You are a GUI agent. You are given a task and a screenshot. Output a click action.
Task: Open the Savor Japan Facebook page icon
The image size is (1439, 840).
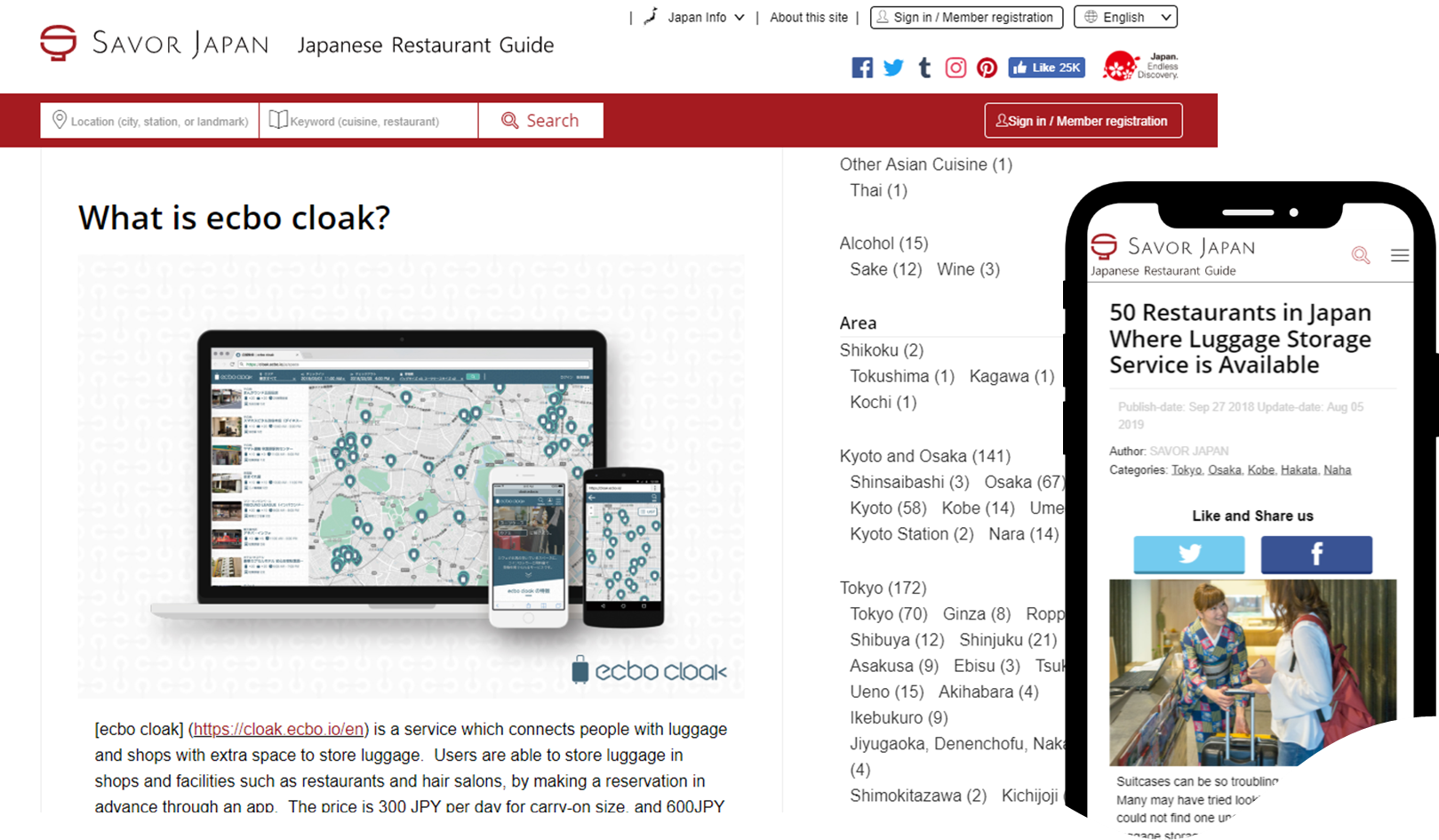861,68
